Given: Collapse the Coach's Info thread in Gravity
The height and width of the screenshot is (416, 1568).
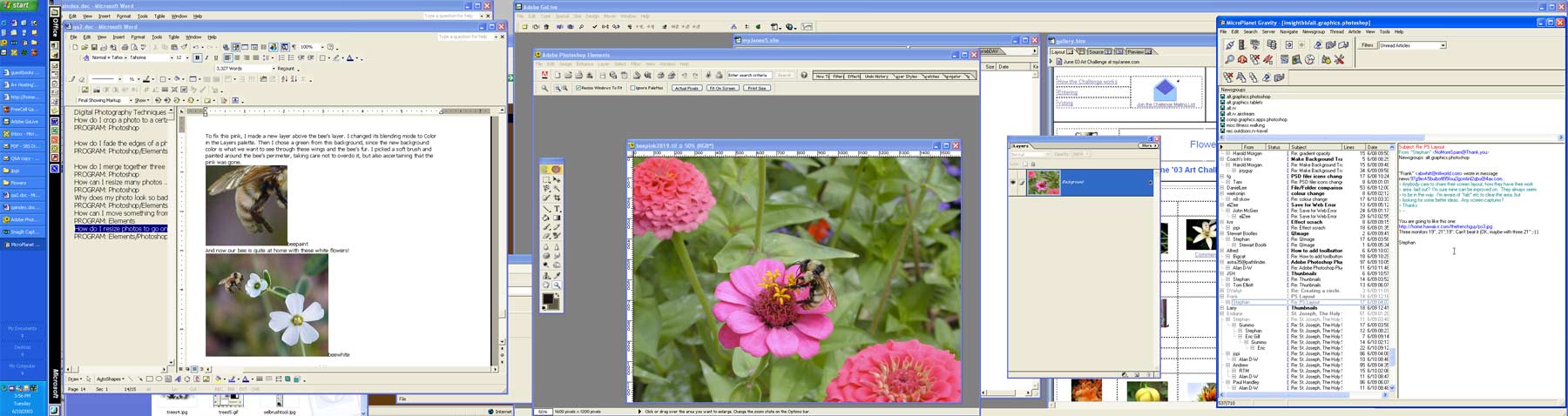Looking at the screenshot, I should [1221, 159].
